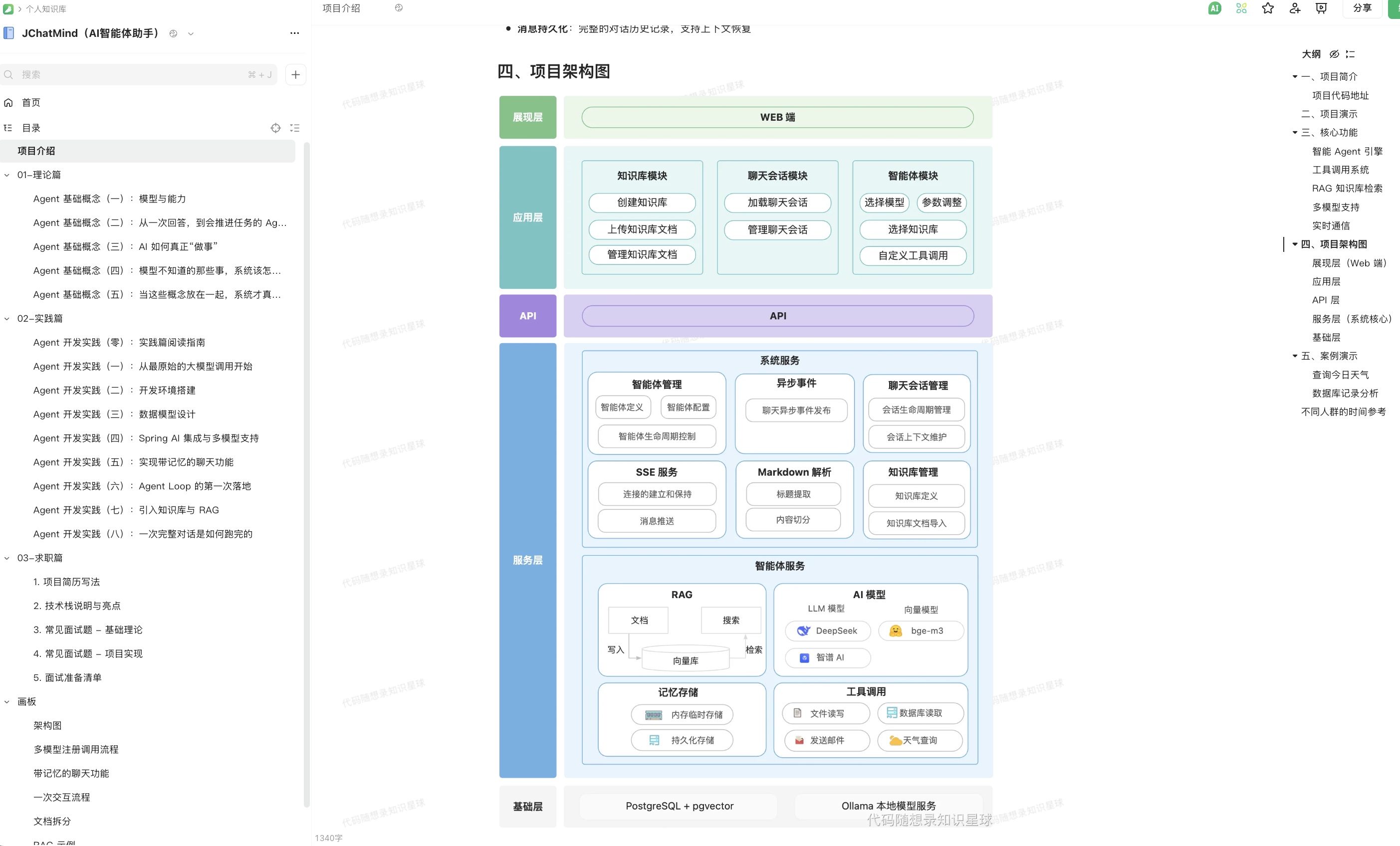Star this document as favorite

click(1268, 8)
